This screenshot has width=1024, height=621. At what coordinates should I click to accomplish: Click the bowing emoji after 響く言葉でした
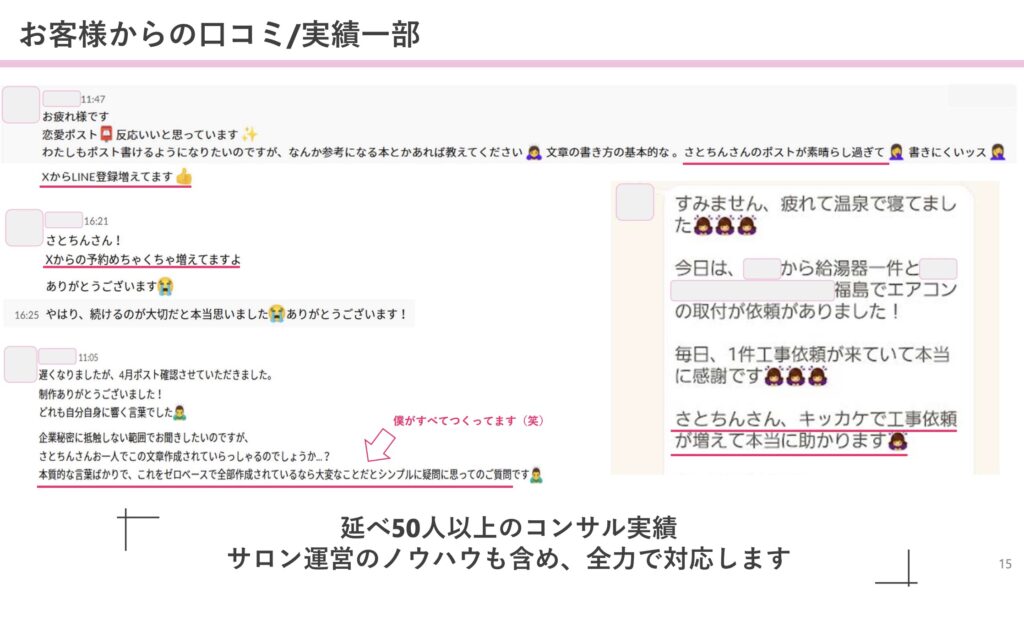pyautogui.click(x=180, y=412)
